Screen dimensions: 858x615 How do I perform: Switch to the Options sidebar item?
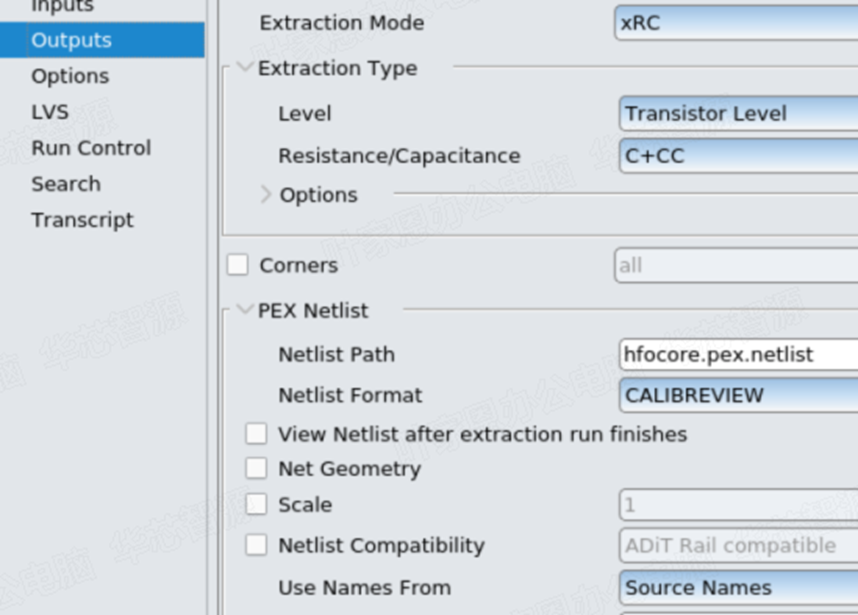70,76
